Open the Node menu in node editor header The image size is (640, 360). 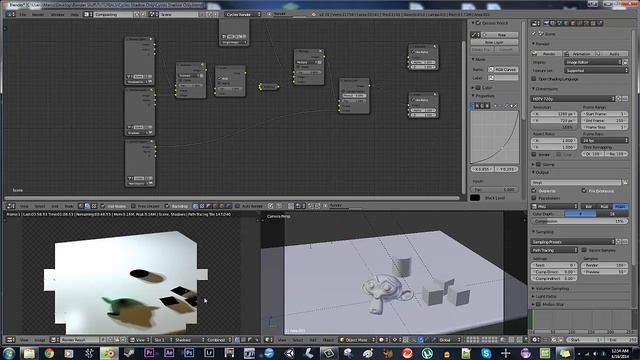click(x=69, y=206)
